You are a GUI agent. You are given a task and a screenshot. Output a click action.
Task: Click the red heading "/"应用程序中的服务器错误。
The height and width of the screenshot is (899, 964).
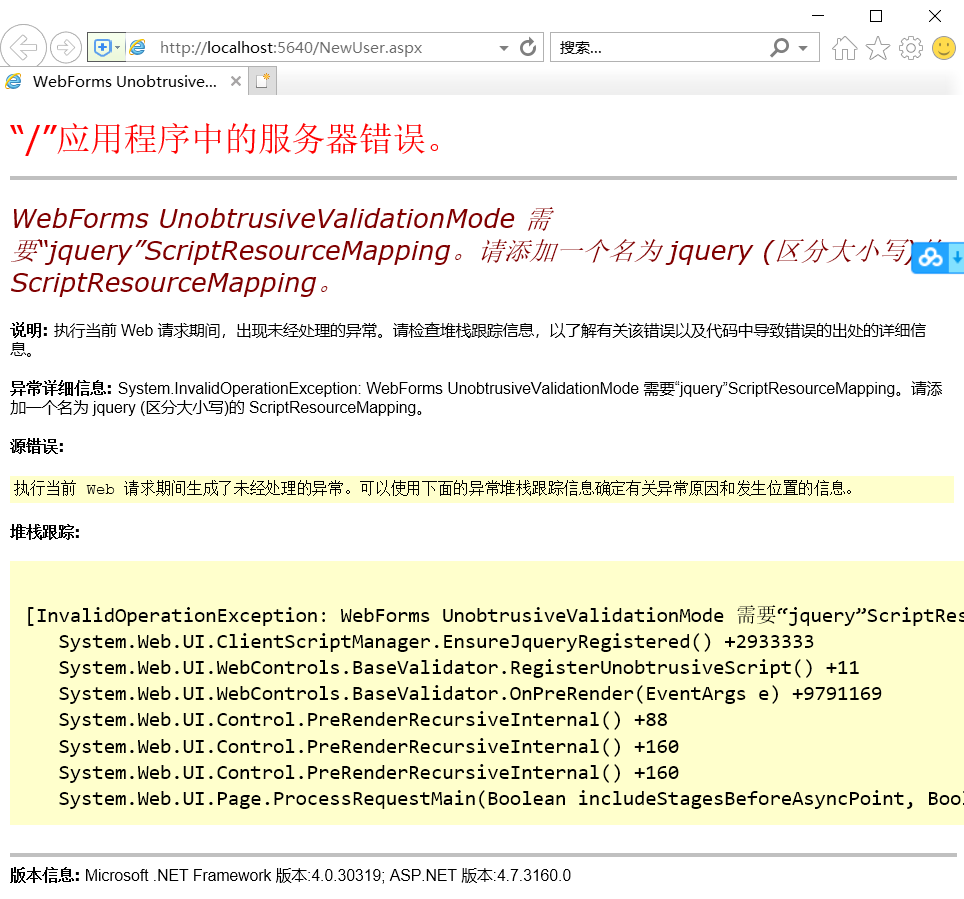226,139
